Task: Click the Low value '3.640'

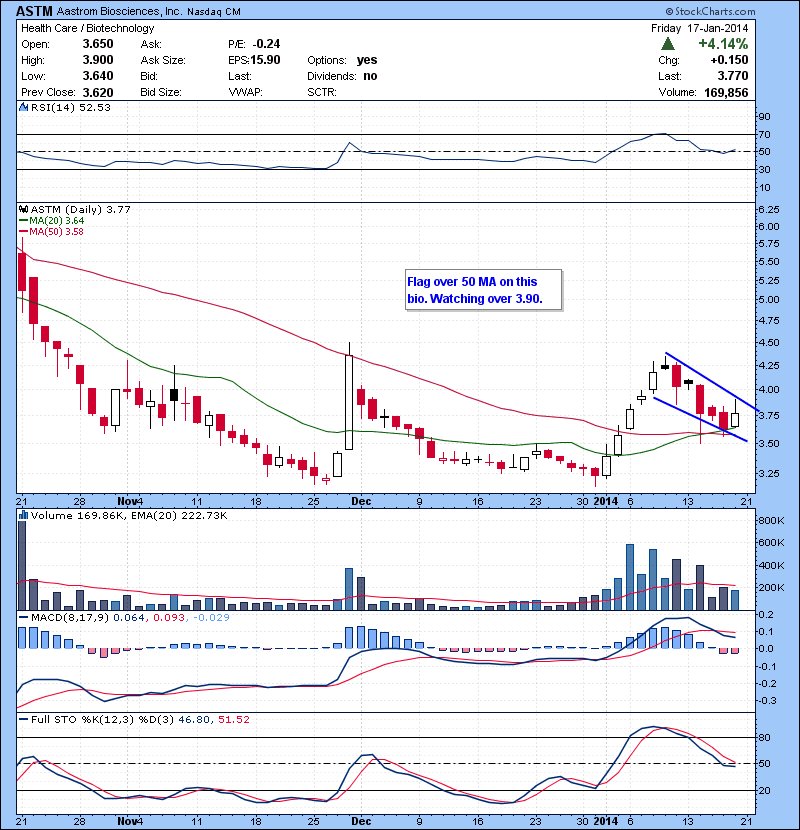Action: coord(98,76)
